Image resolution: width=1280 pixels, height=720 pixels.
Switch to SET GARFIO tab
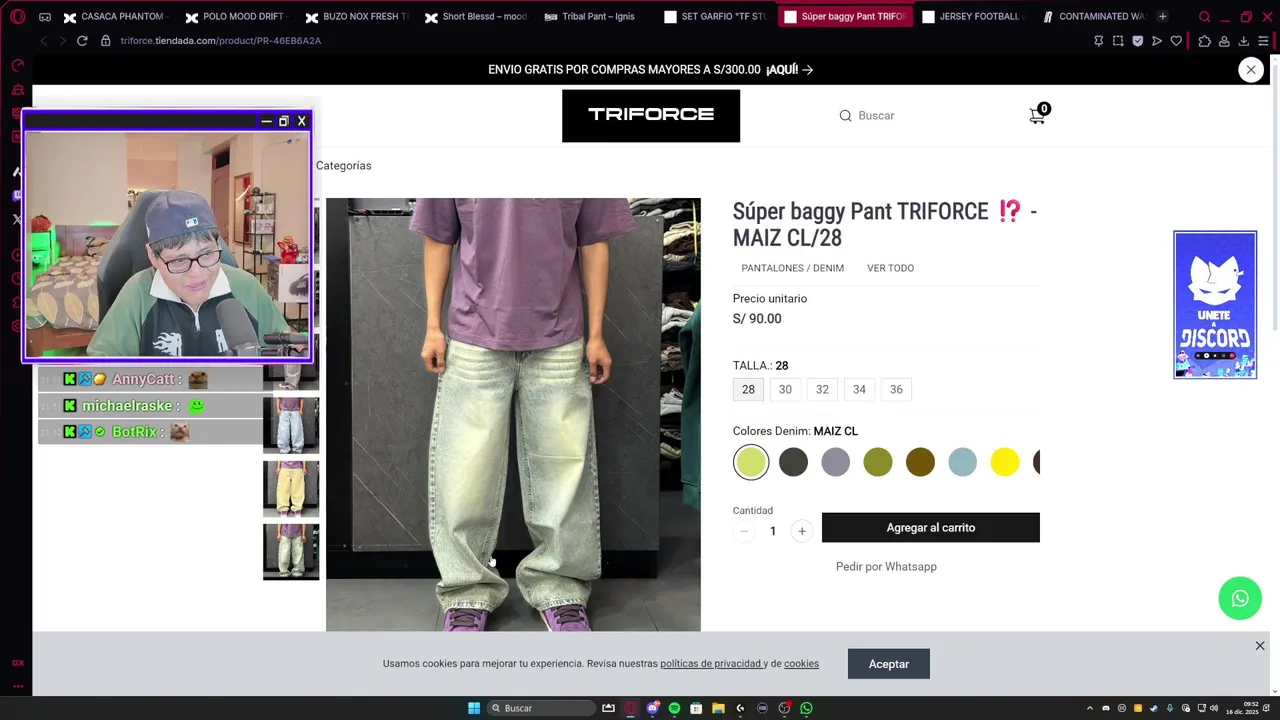click(715, 17)
